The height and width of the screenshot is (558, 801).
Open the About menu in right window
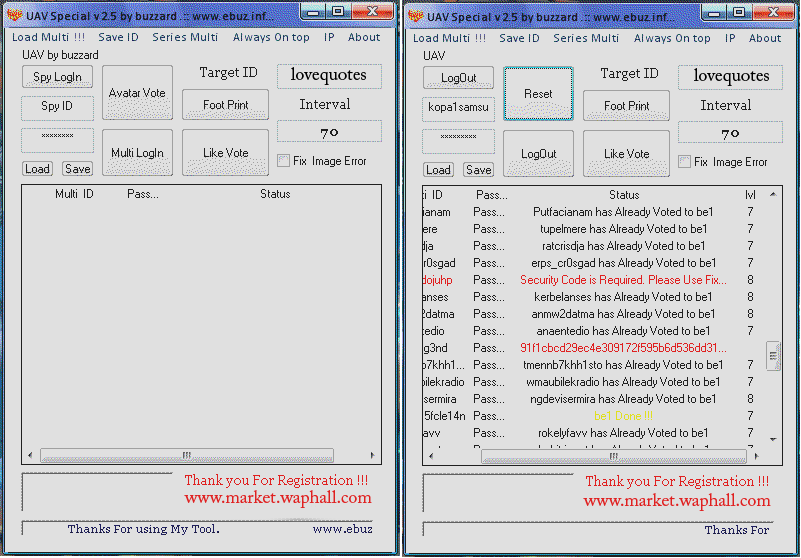pyautogui.click(x=765, y=38)
